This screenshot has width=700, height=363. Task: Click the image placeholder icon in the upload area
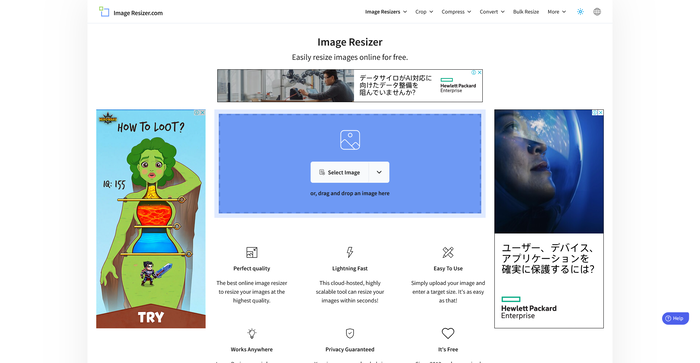pos(350,140)
